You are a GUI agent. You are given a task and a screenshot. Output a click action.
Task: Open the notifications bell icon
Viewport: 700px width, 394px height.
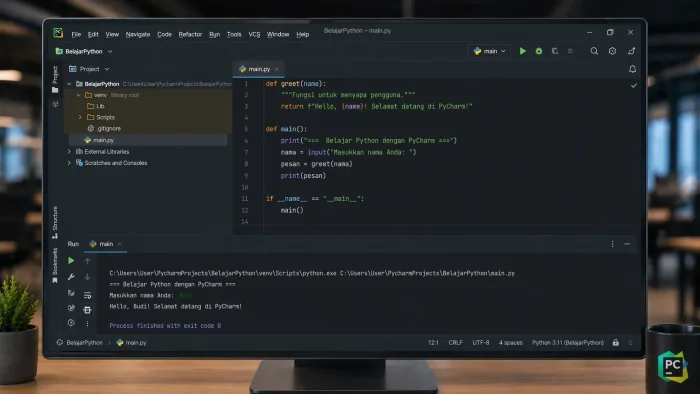[x=633, y=69]
